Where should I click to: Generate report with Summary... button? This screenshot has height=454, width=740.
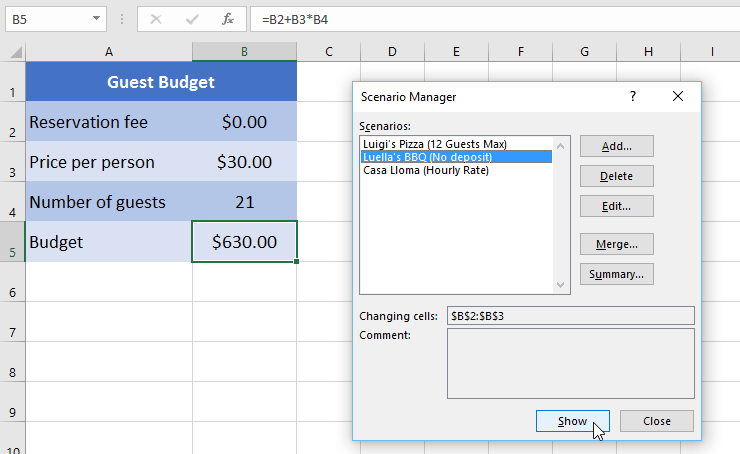coord(616,274)
